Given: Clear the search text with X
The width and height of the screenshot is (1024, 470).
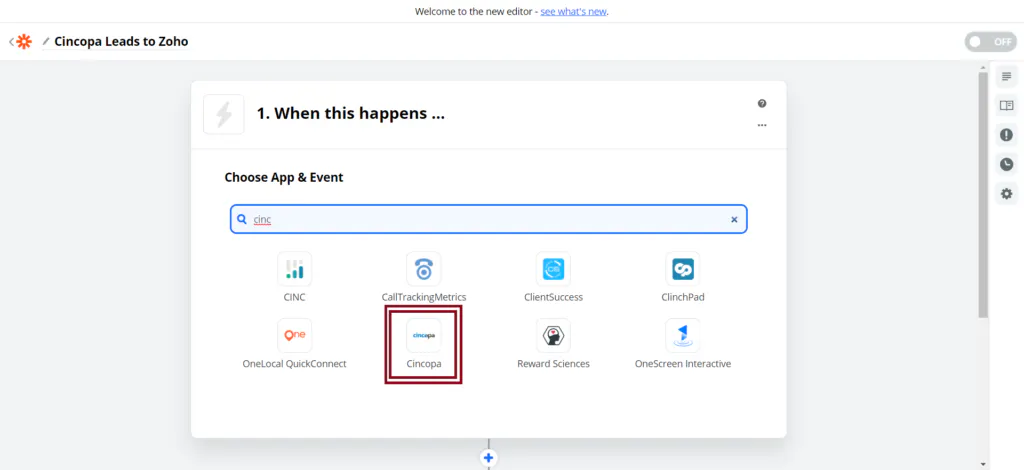Looking at the screenshot, I should point(734,220).
